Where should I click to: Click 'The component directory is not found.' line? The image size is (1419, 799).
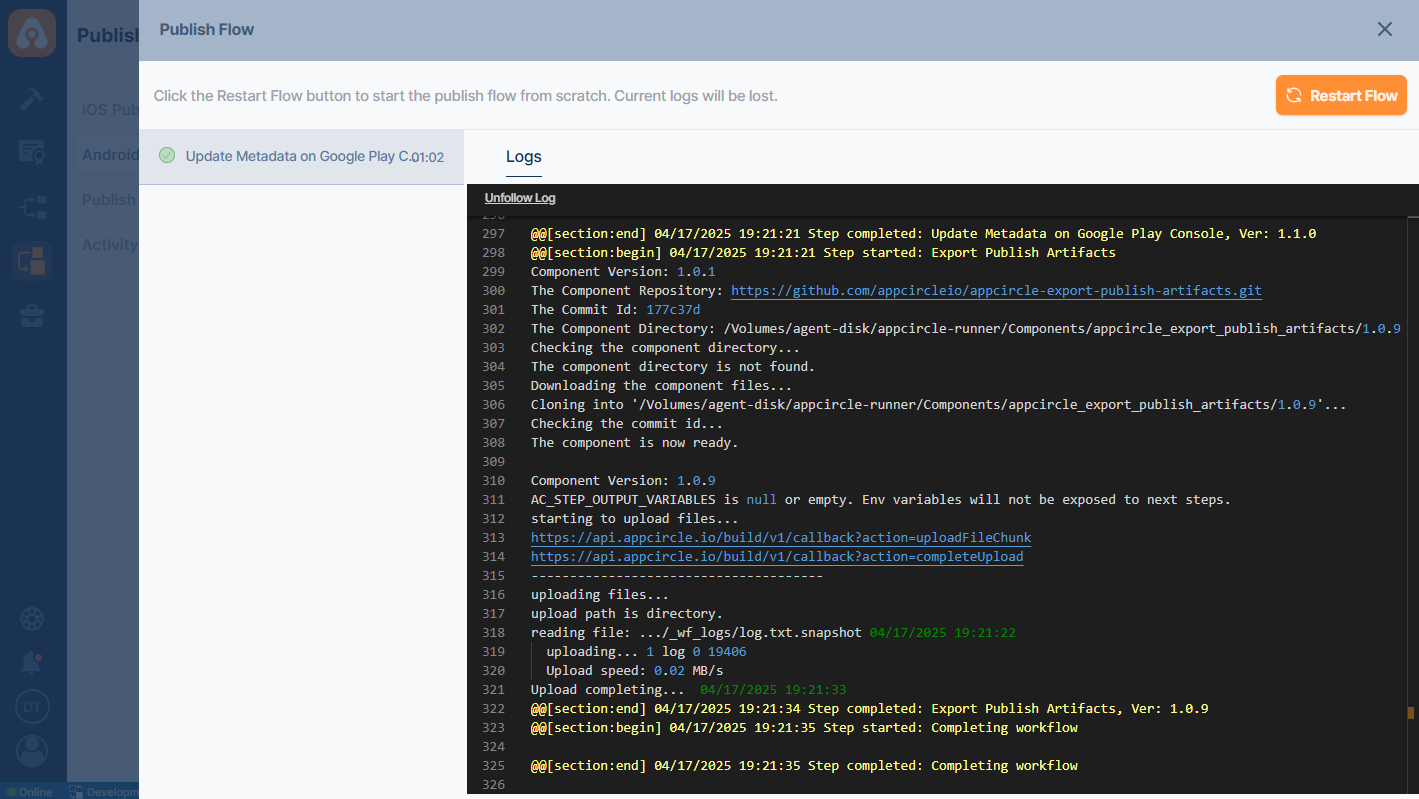coord(673,367)
